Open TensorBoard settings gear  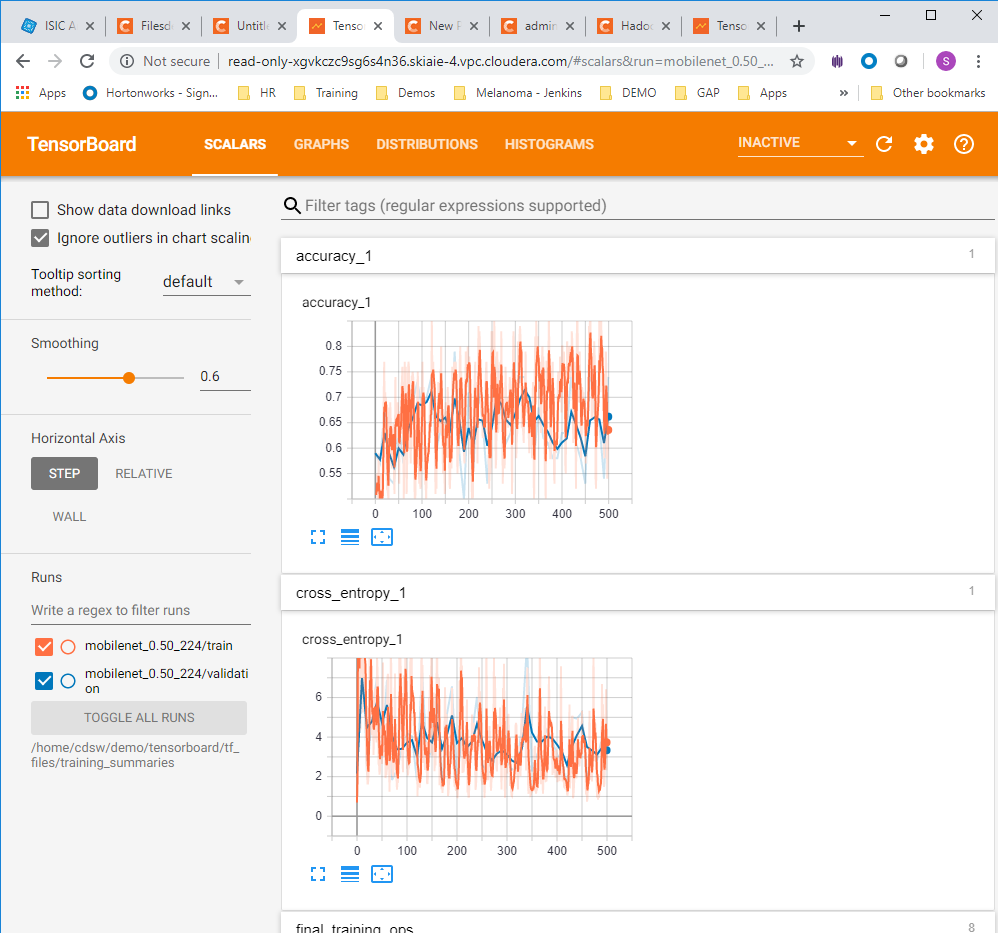point(924,144)
